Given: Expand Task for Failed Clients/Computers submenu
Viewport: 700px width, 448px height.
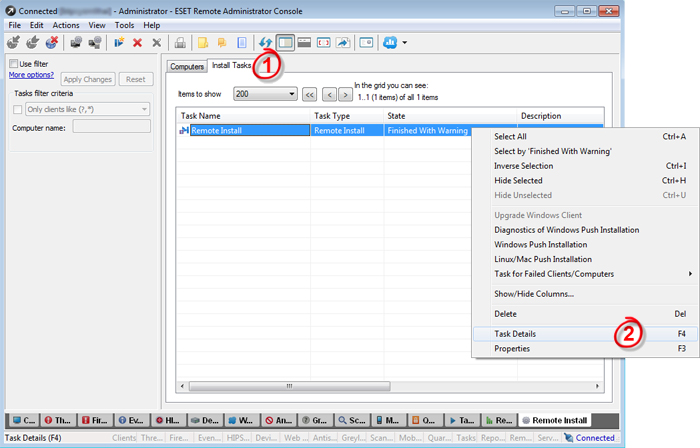Looking at the screenshot, I should pyautogui.click(x=585, y=274).
